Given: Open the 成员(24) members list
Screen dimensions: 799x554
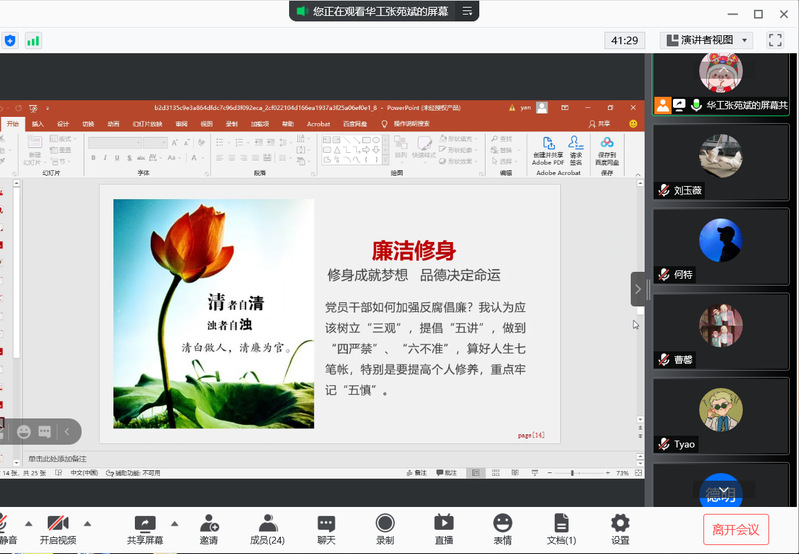Looking at the screenshot, I should pos(268,530).
